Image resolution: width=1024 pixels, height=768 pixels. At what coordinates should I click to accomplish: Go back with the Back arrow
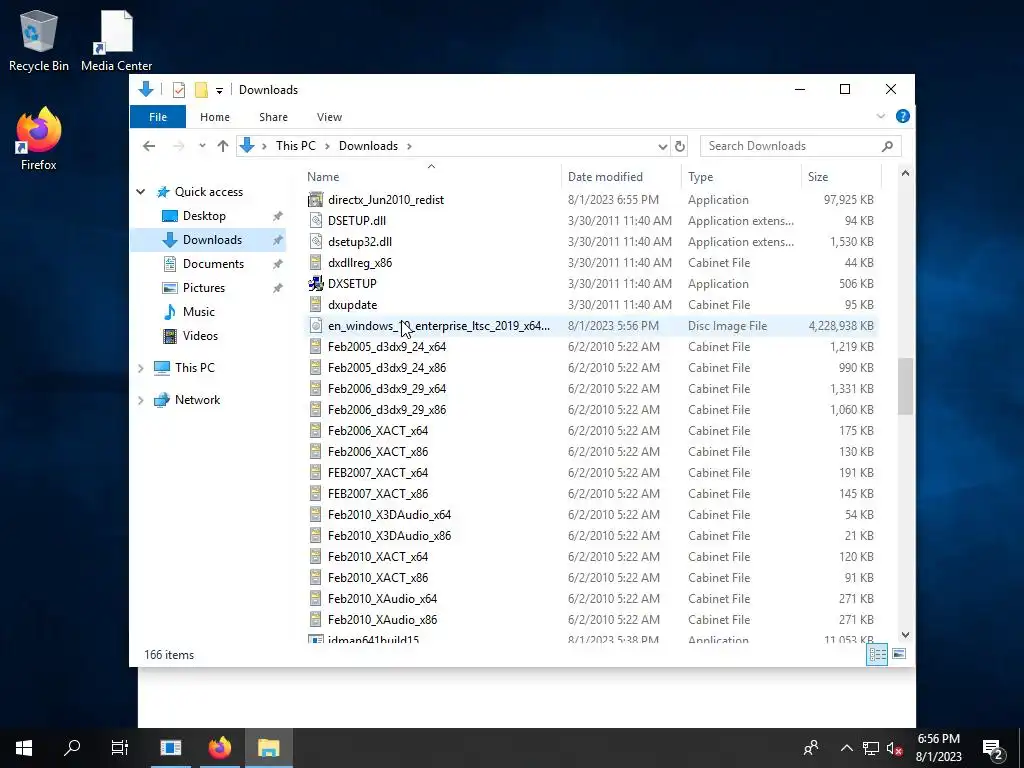149,146
